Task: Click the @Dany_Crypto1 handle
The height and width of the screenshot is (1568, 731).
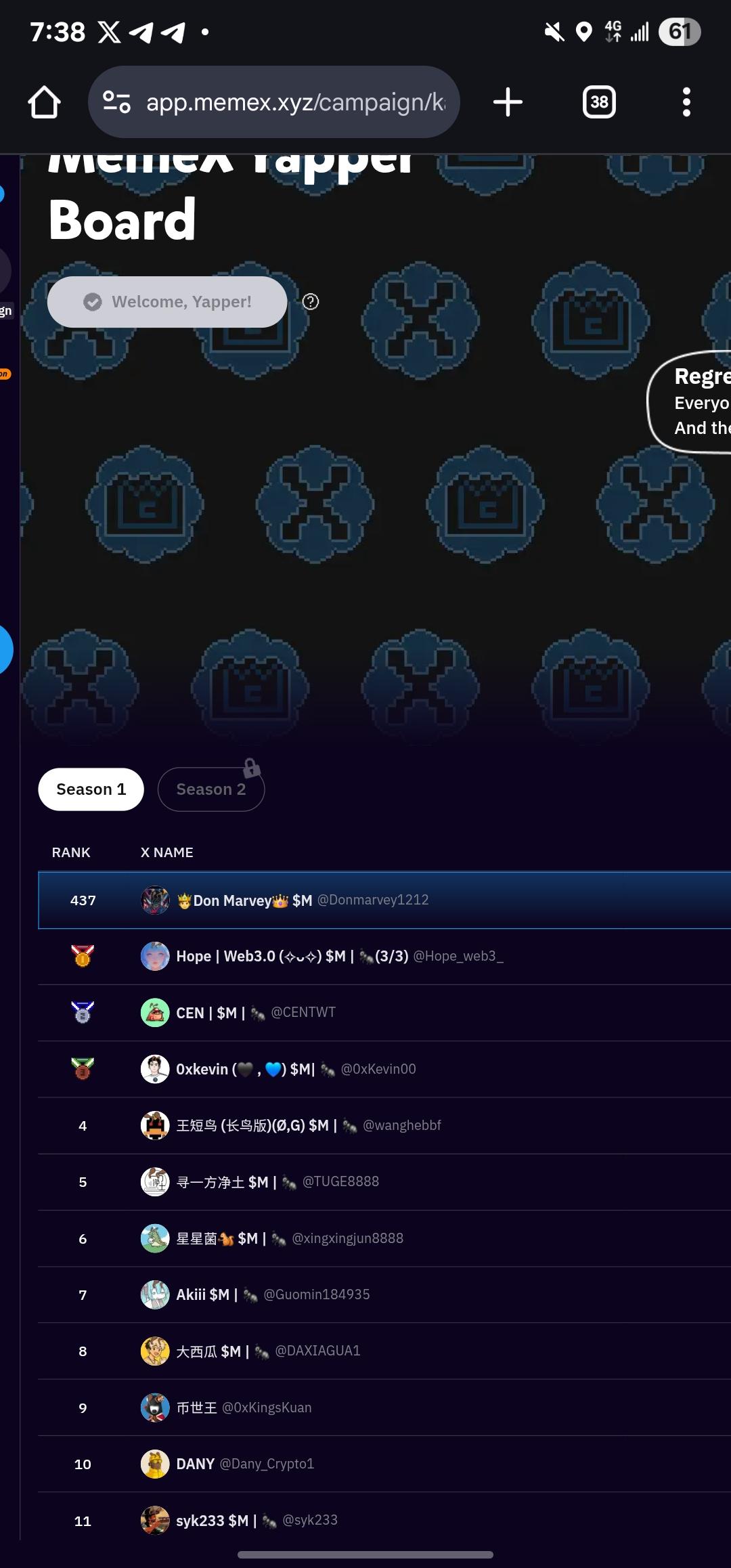Action: [267, 1464]
